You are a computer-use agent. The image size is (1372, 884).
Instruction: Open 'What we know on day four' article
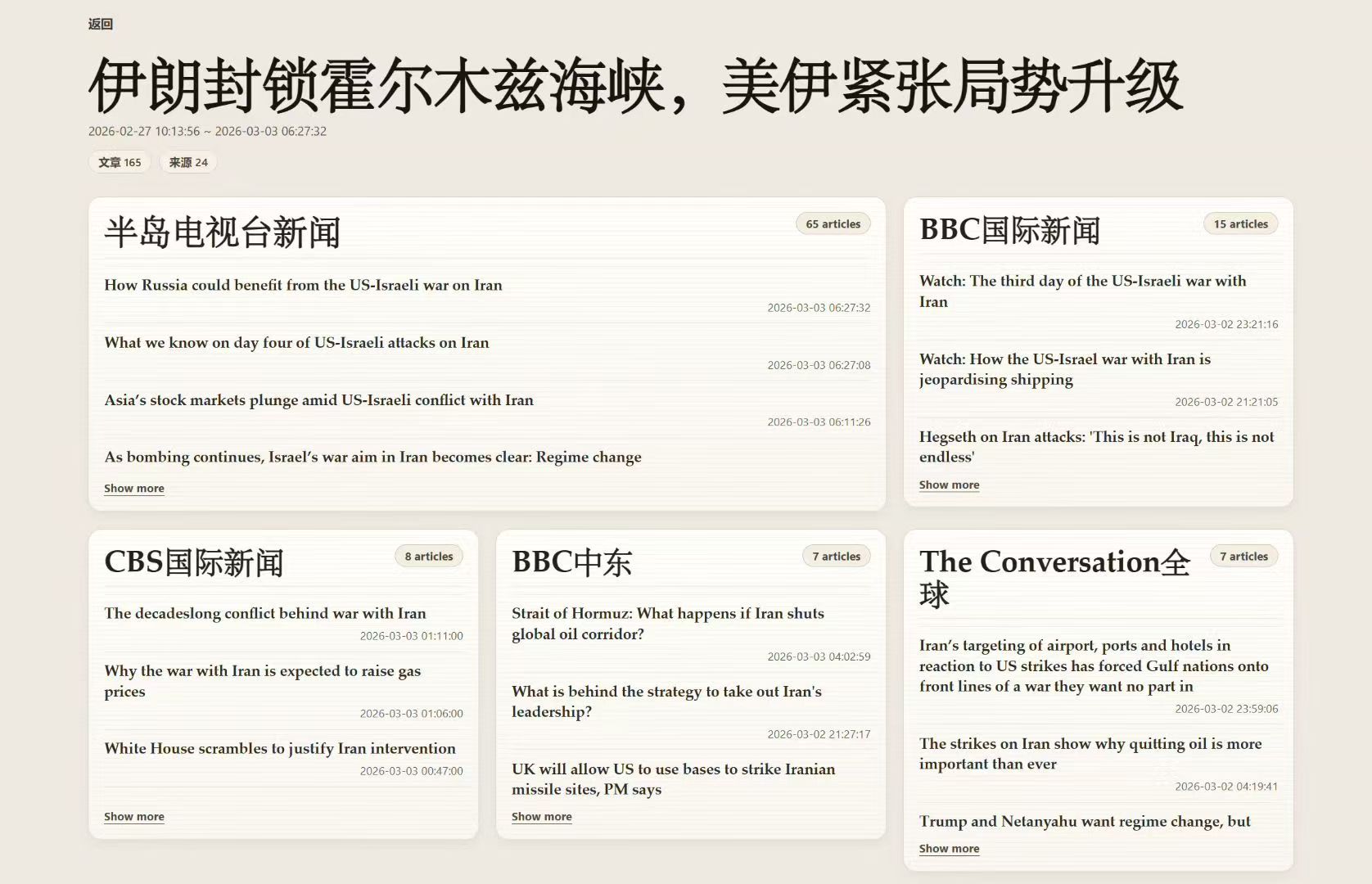(296, 342)
